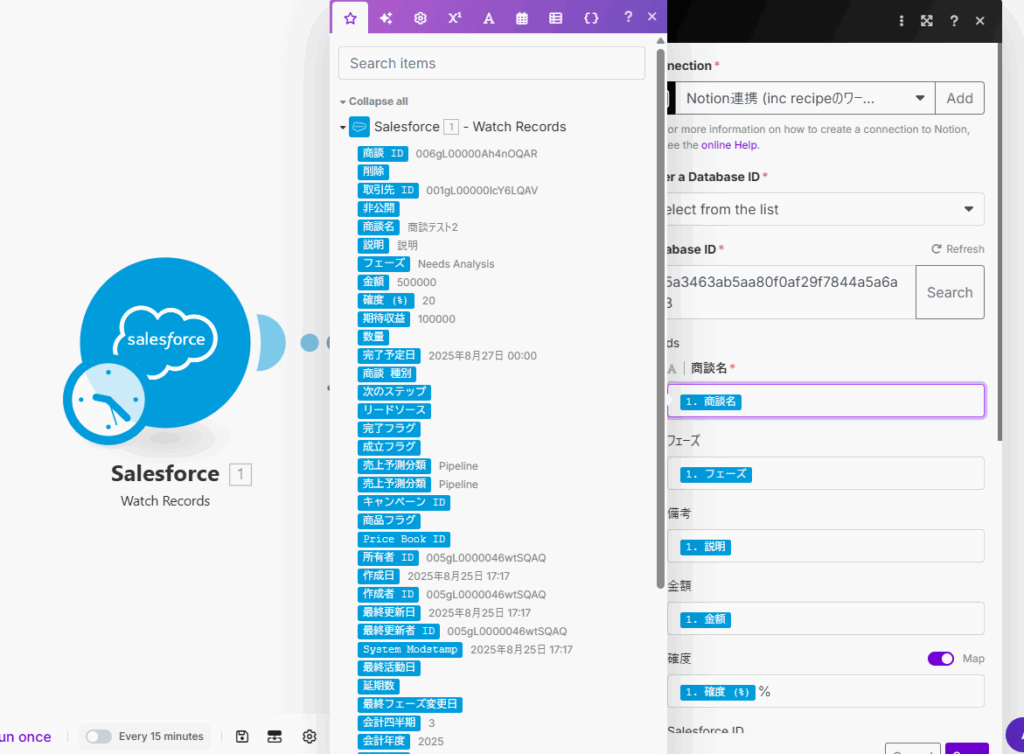Insert the キャンペーン ID item pill
Screen dimensions: 1024x754
pos(404,502)
